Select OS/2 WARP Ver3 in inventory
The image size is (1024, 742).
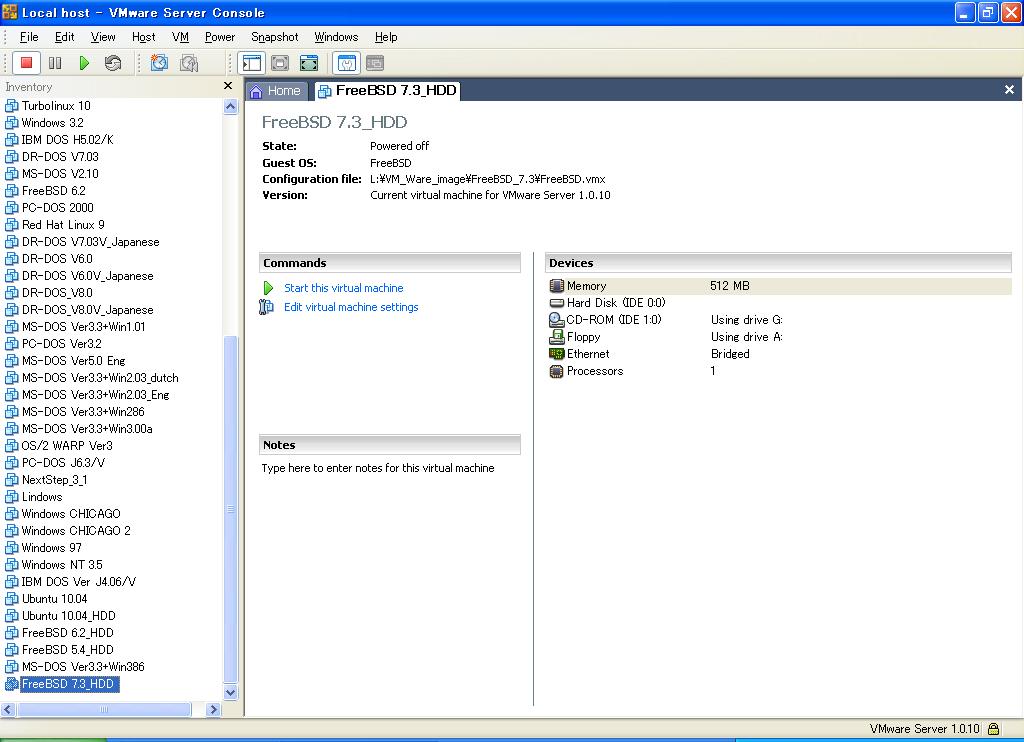(x=67, y=445)
